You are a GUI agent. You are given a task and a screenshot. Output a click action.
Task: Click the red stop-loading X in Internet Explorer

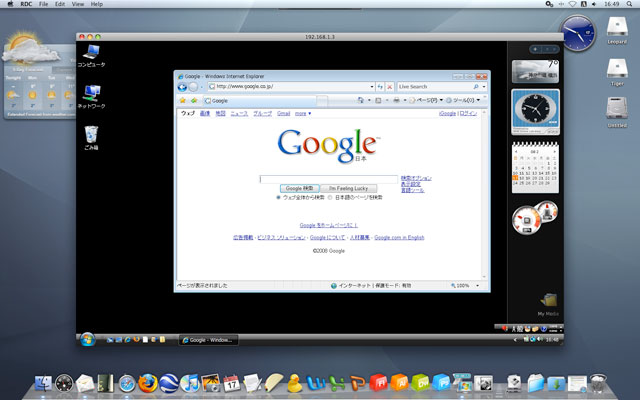390,87
